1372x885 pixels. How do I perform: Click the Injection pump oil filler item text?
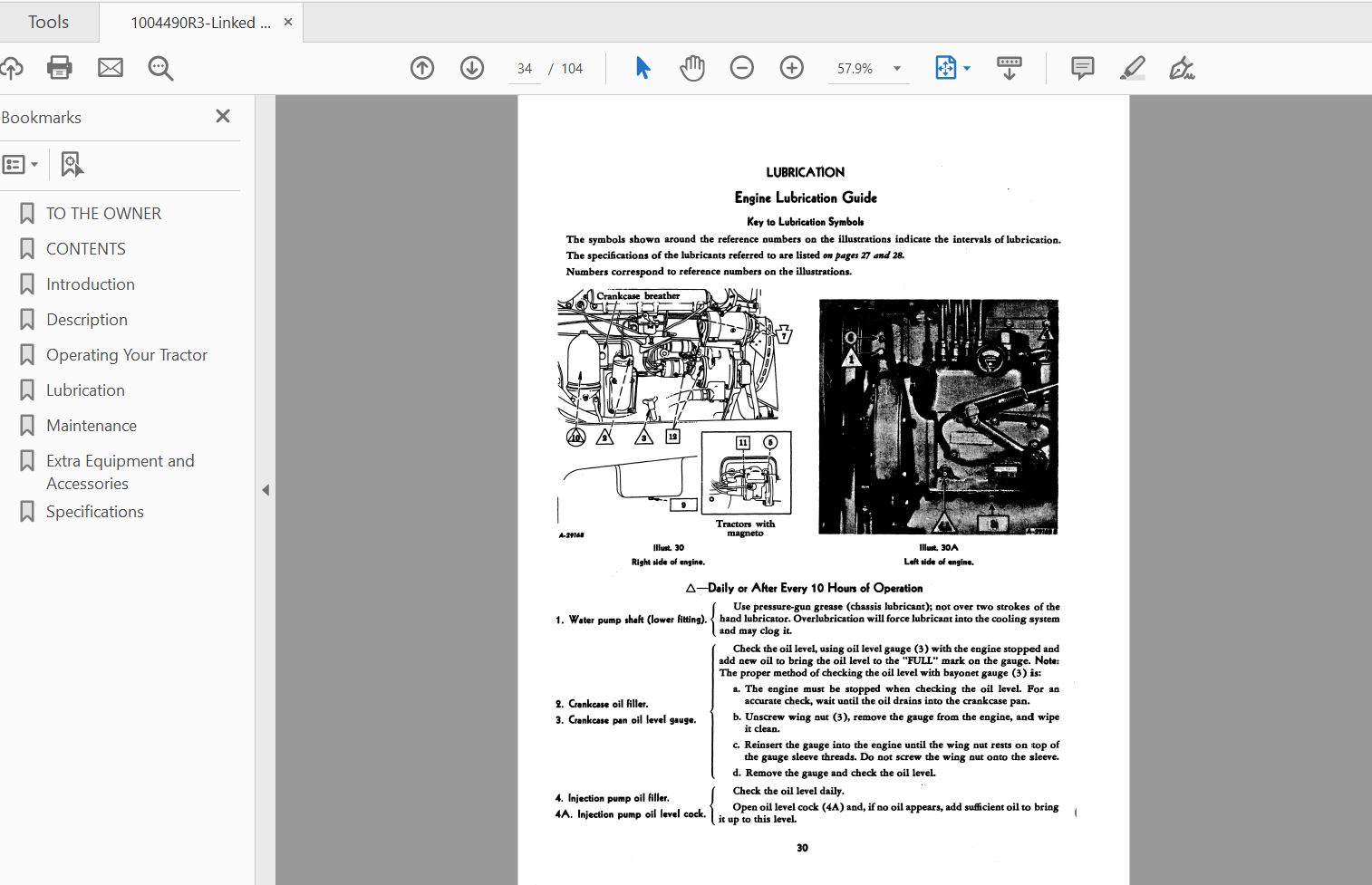coord(612,798)
